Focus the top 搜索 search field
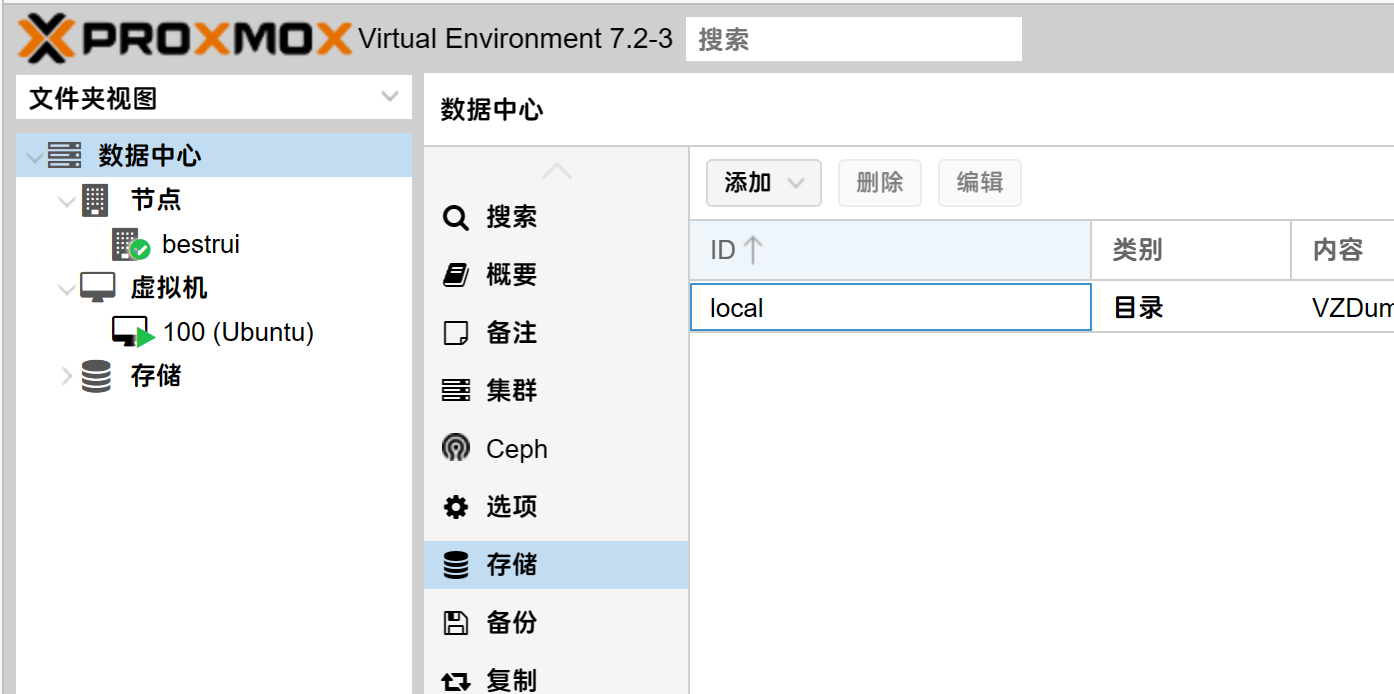The image size is (1394, 694). tap(854, 39)
